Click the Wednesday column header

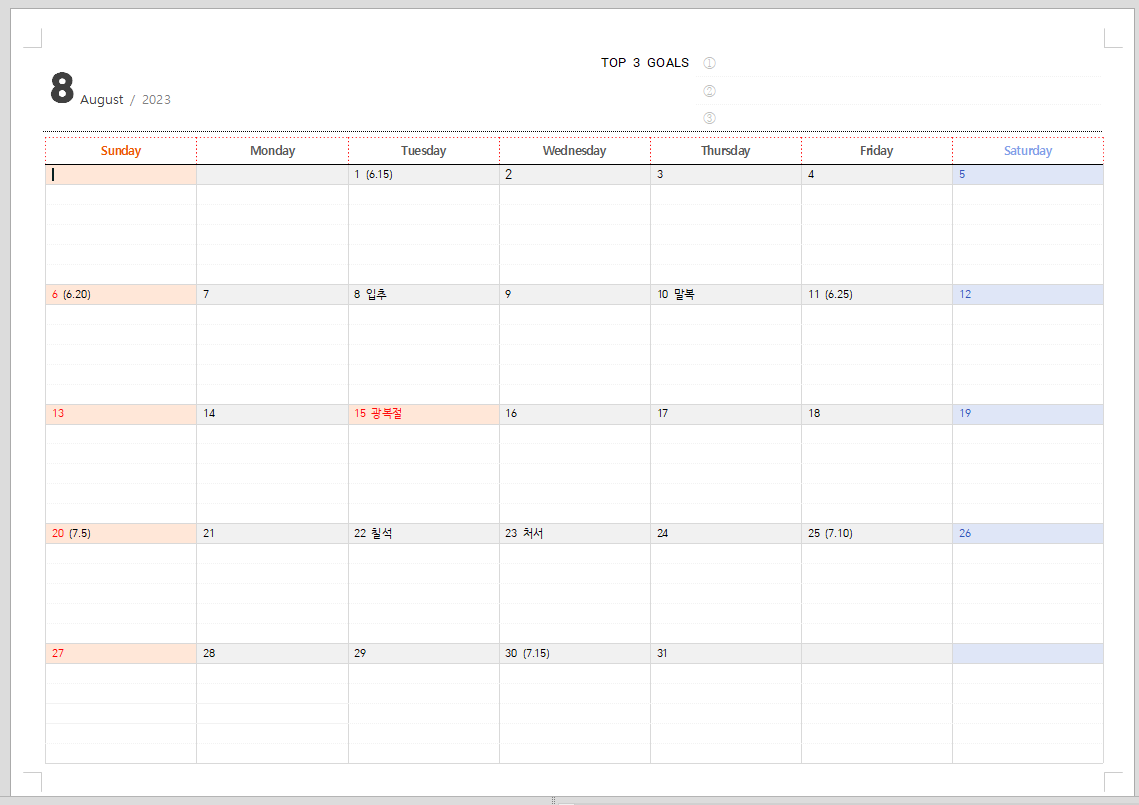575,151
